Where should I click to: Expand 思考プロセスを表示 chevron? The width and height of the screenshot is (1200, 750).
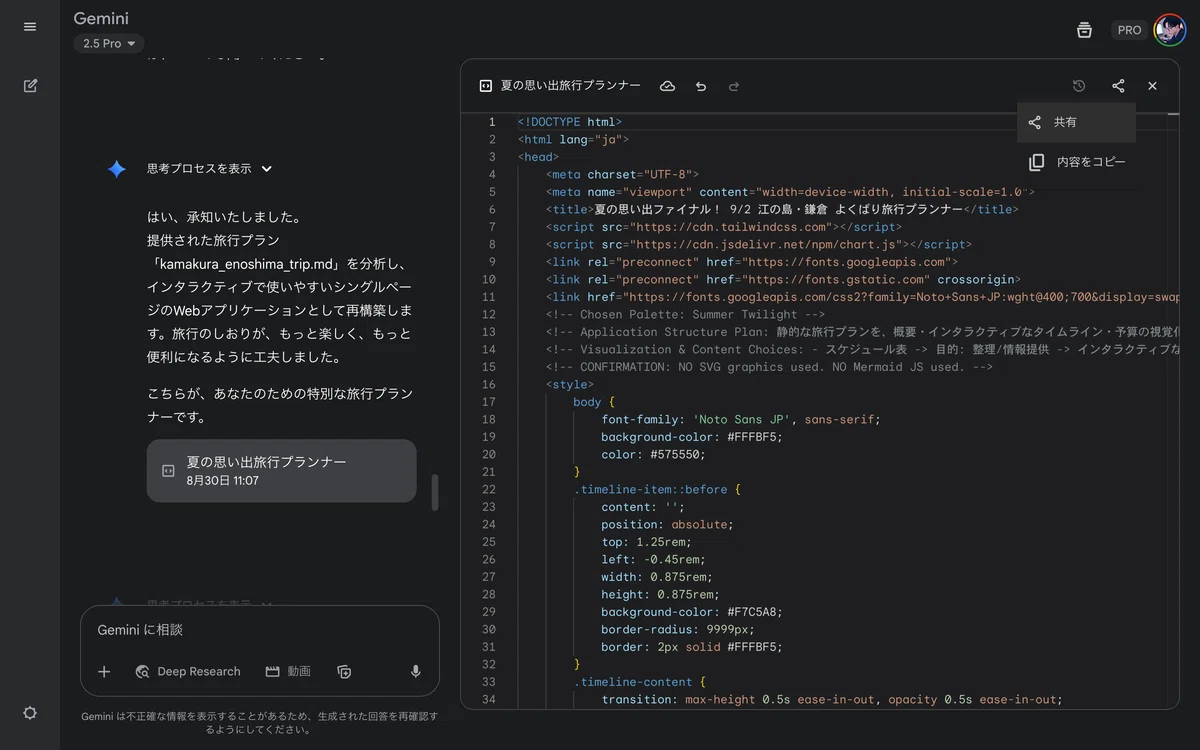tap(267, 169)
